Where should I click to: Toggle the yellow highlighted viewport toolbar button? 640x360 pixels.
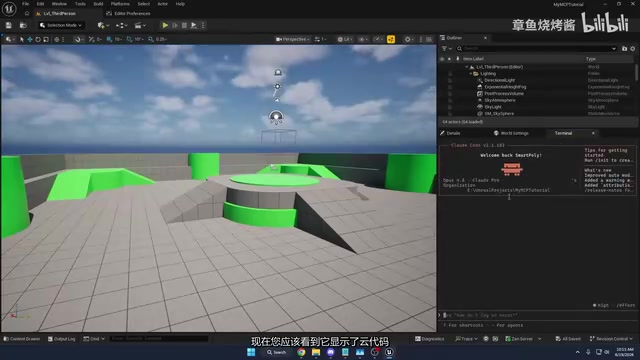pos(391,40)
